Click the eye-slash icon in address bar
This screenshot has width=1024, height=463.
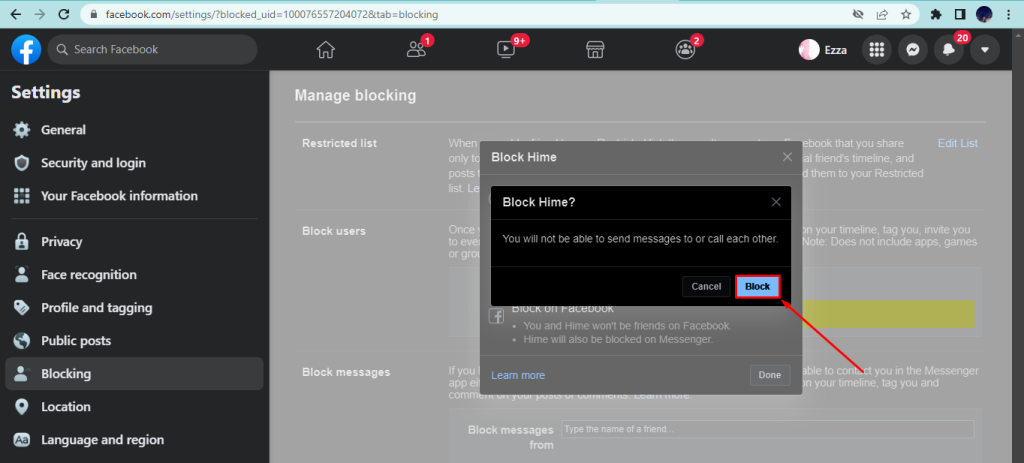click(x=859, y=14)
